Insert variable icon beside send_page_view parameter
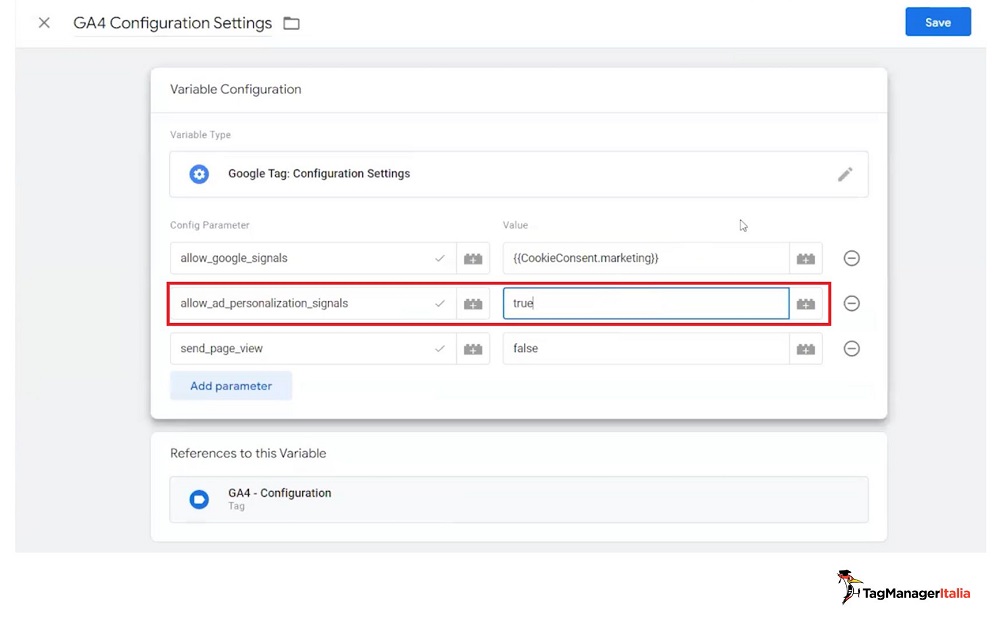Viewport: 1000px width, 621px height. click(473, 349)
